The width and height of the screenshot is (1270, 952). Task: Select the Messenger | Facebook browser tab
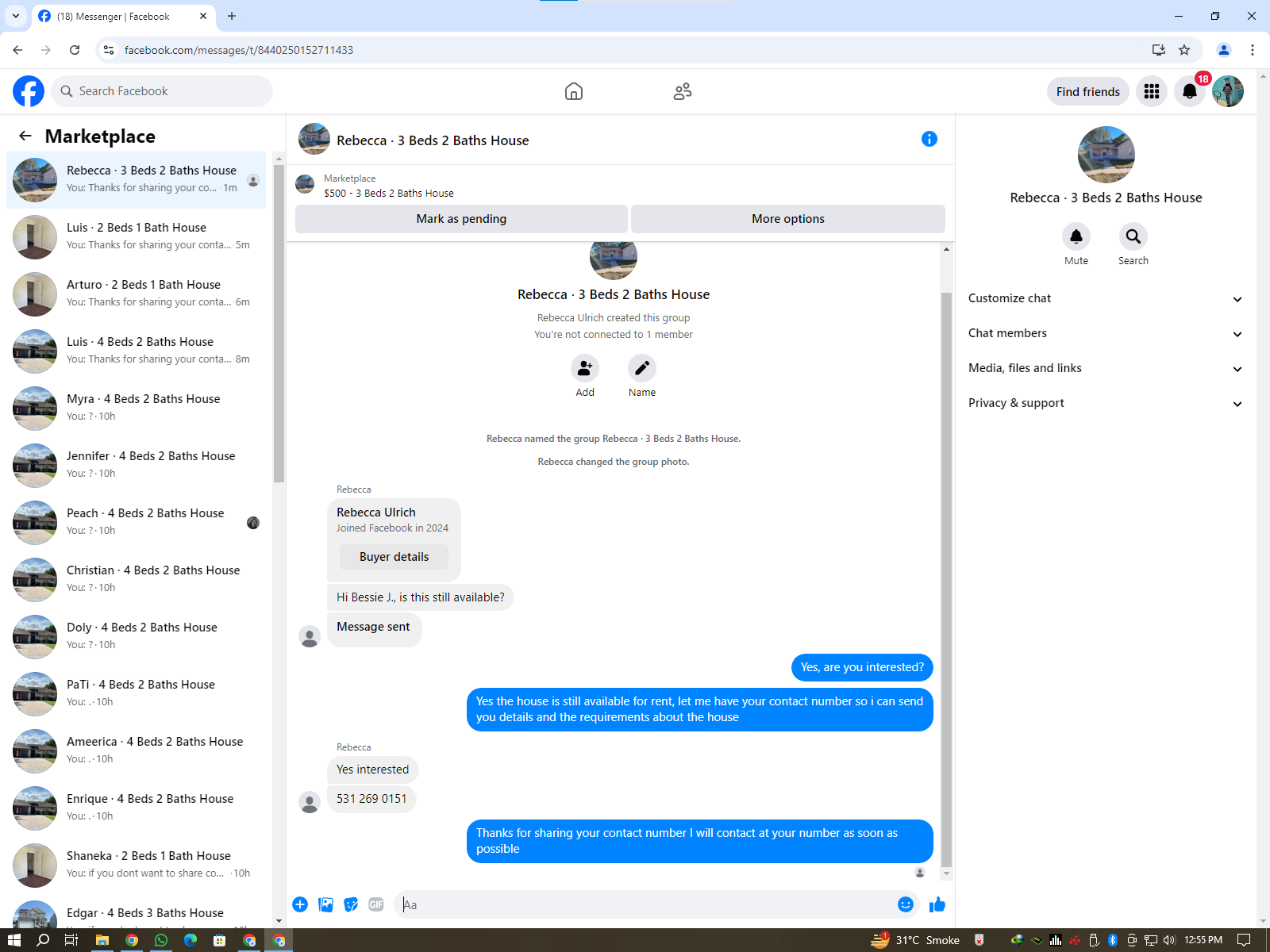123,17
